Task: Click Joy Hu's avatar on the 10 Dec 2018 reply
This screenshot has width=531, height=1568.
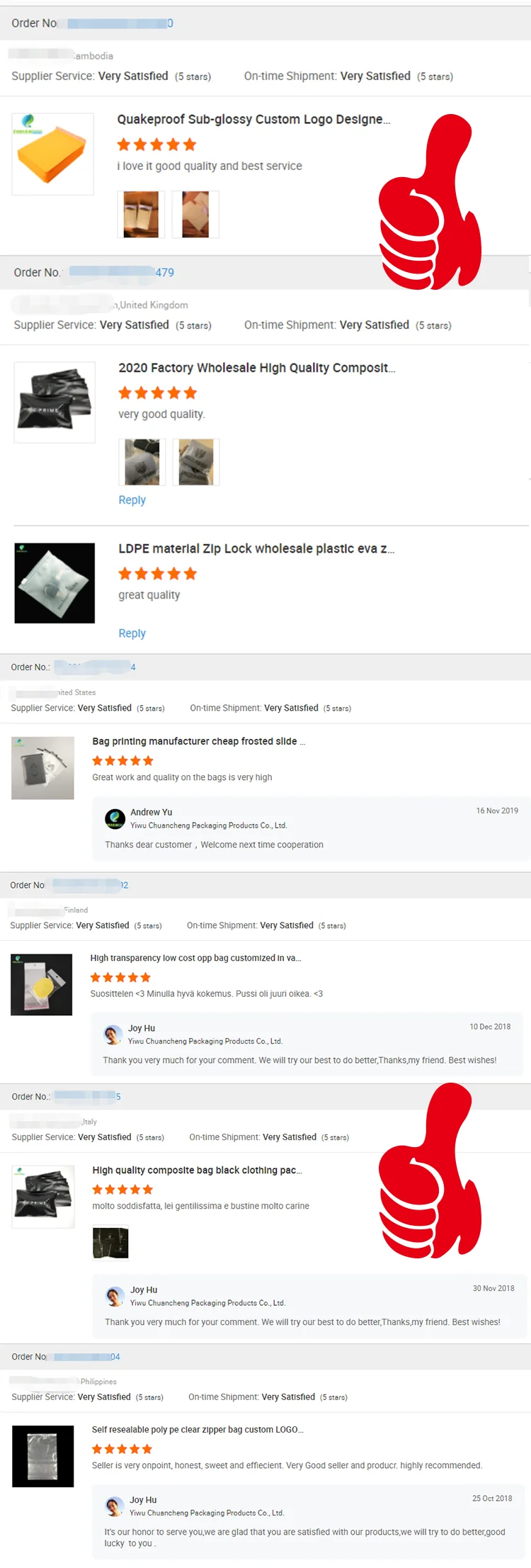Action: tap(113, 1034)
